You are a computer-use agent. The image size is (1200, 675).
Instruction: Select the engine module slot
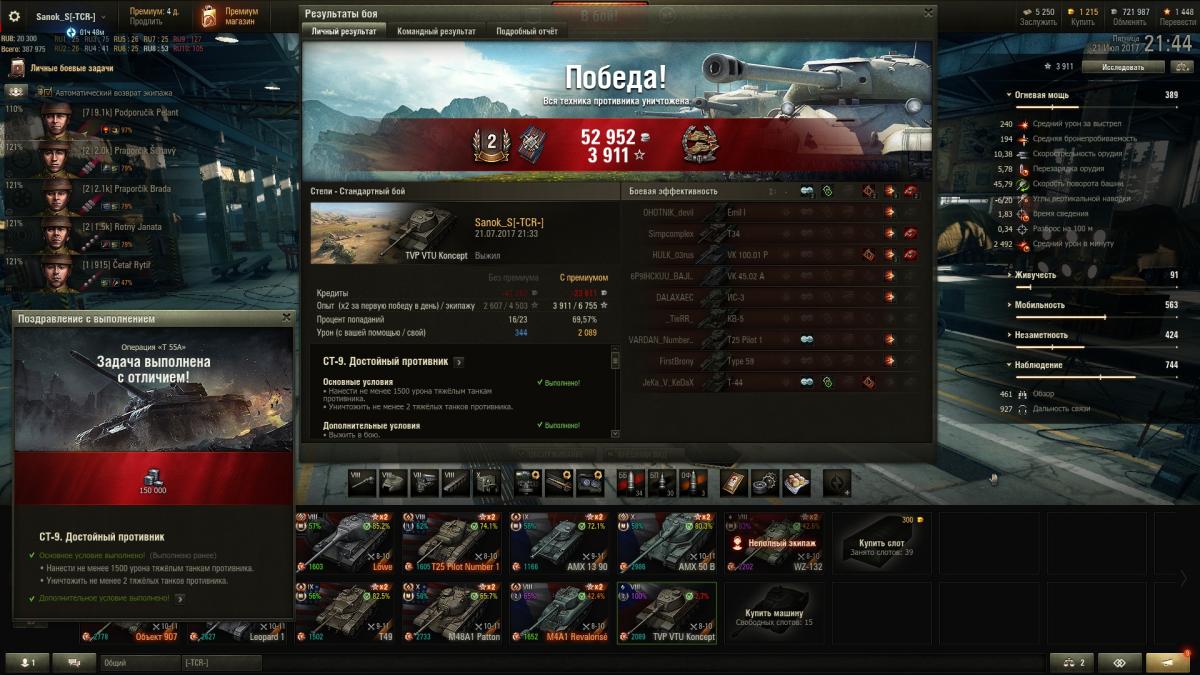click(424, 483)
